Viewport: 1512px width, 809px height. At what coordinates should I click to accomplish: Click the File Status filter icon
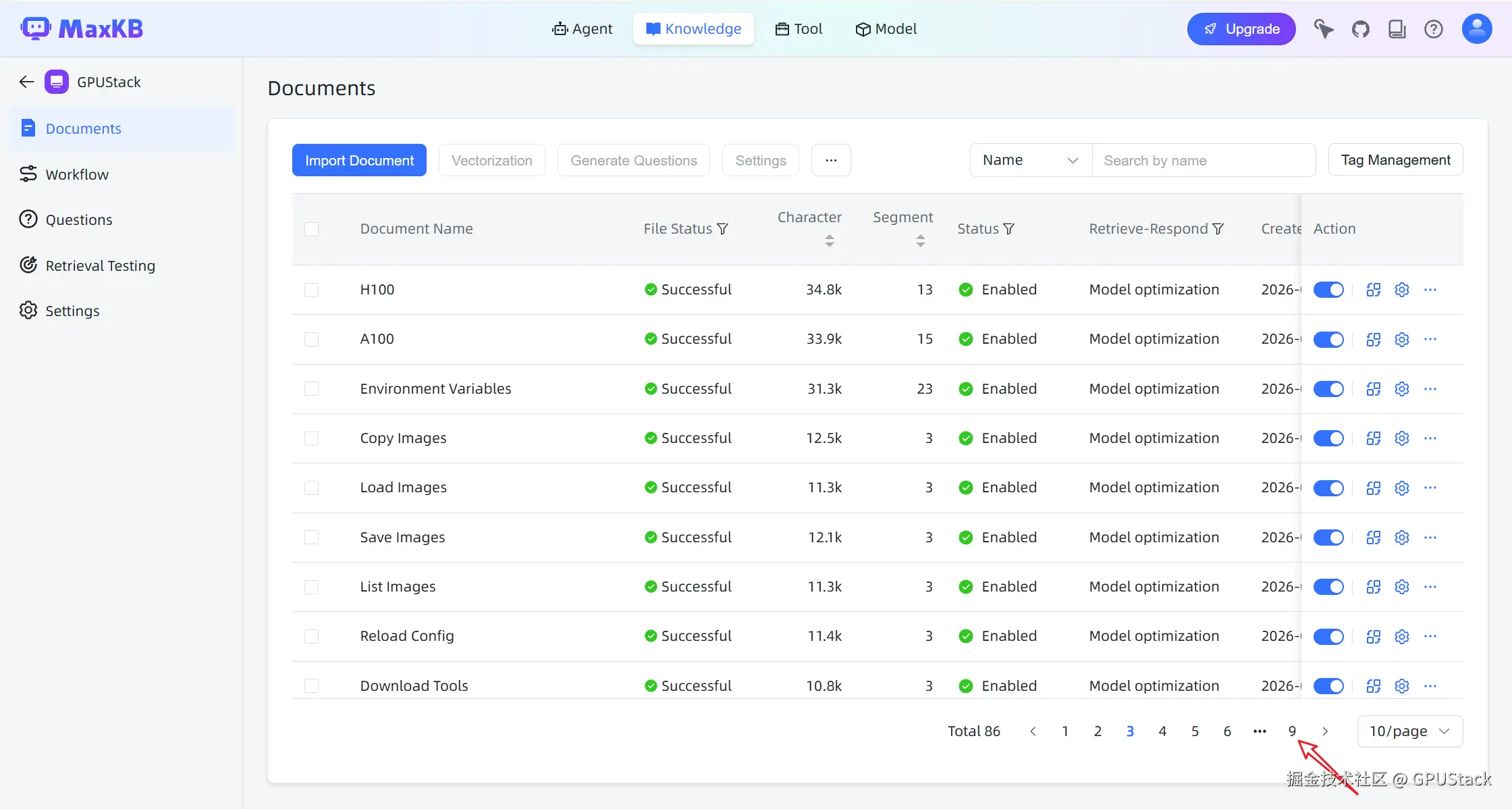pos(722,229)
